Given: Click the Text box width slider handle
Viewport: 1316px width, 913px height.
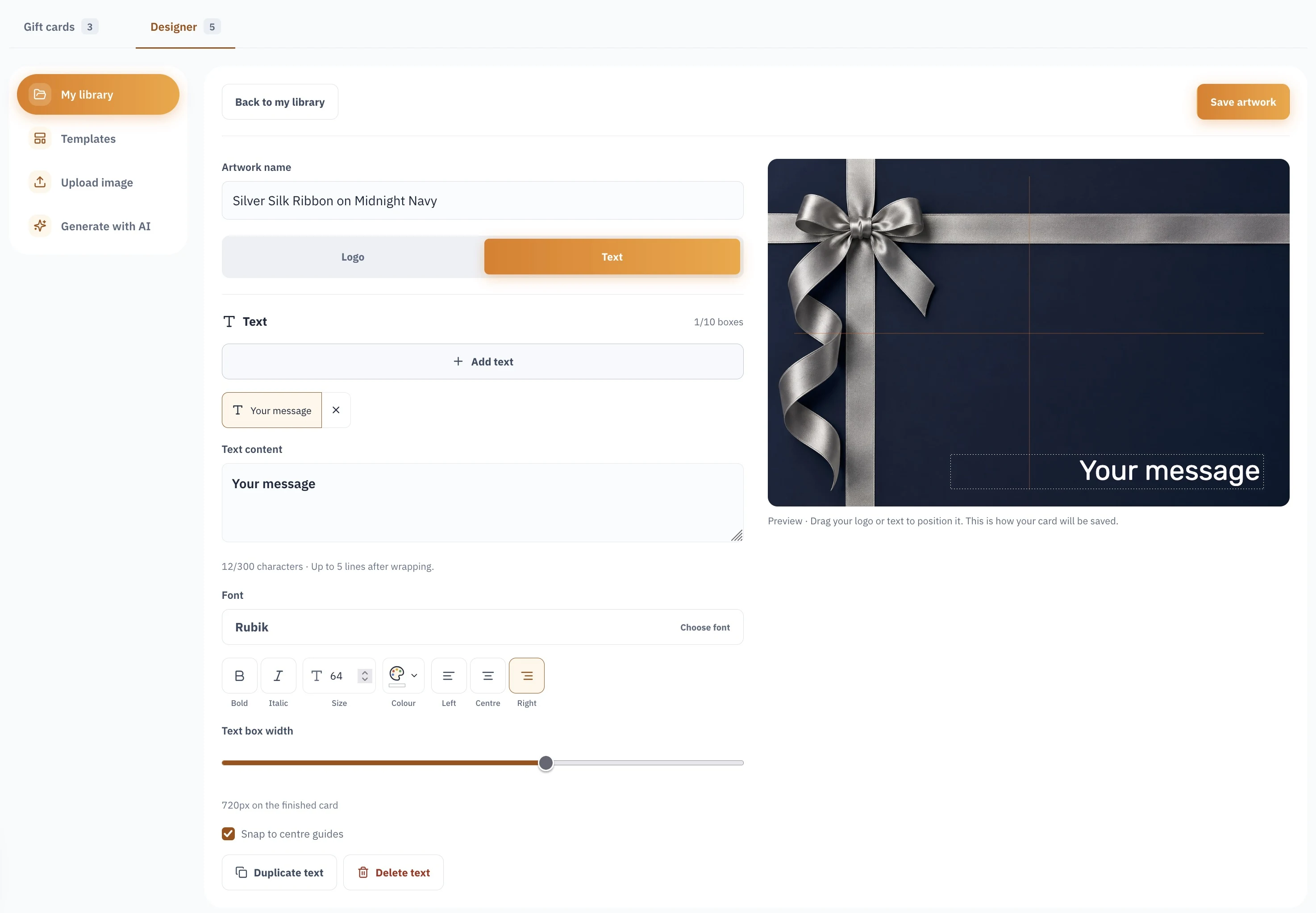Looking at the screenshot, I should (546, 763).
